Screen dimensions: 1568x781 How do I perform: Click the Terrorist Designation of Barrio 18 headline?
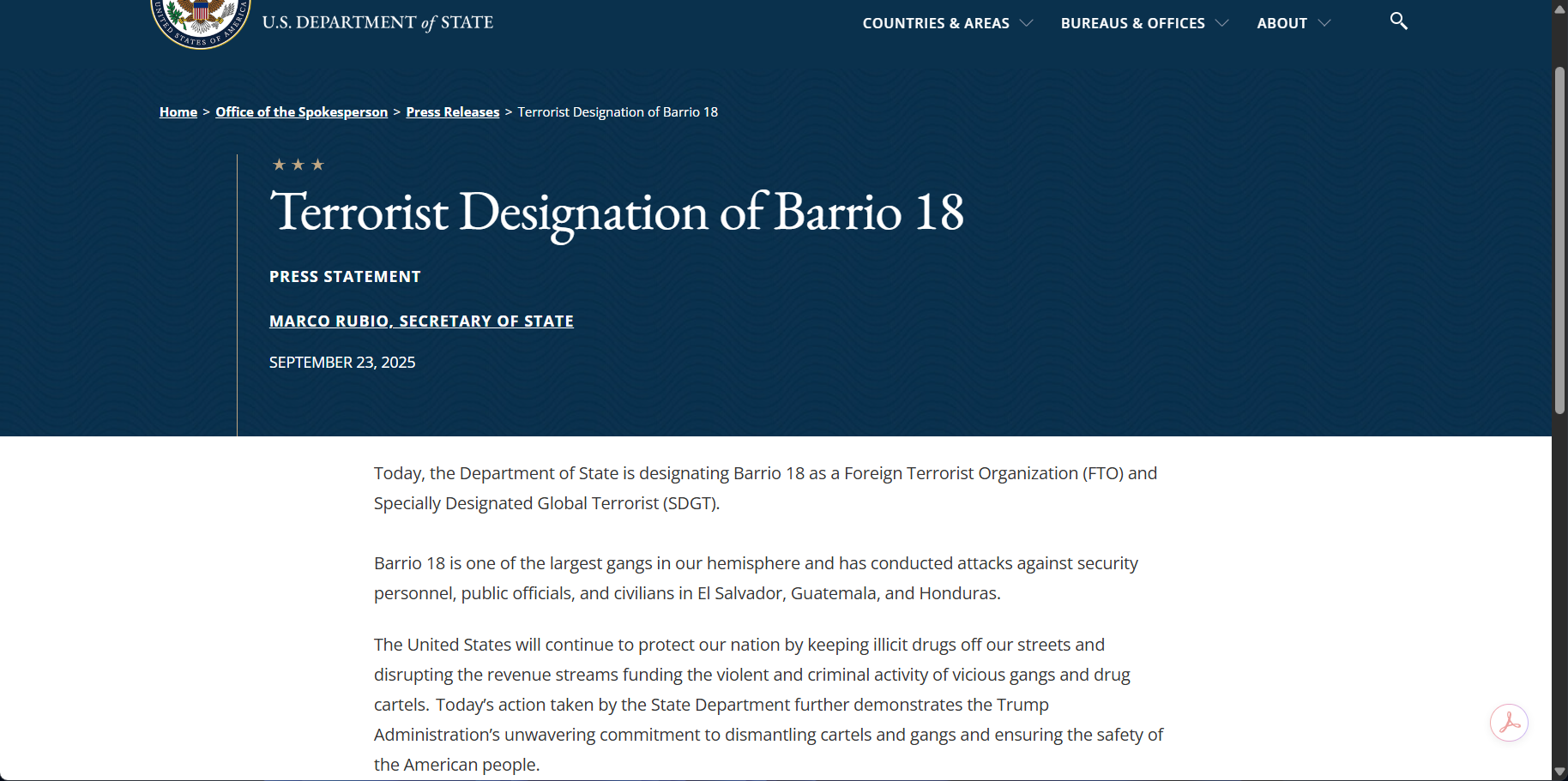617,212
